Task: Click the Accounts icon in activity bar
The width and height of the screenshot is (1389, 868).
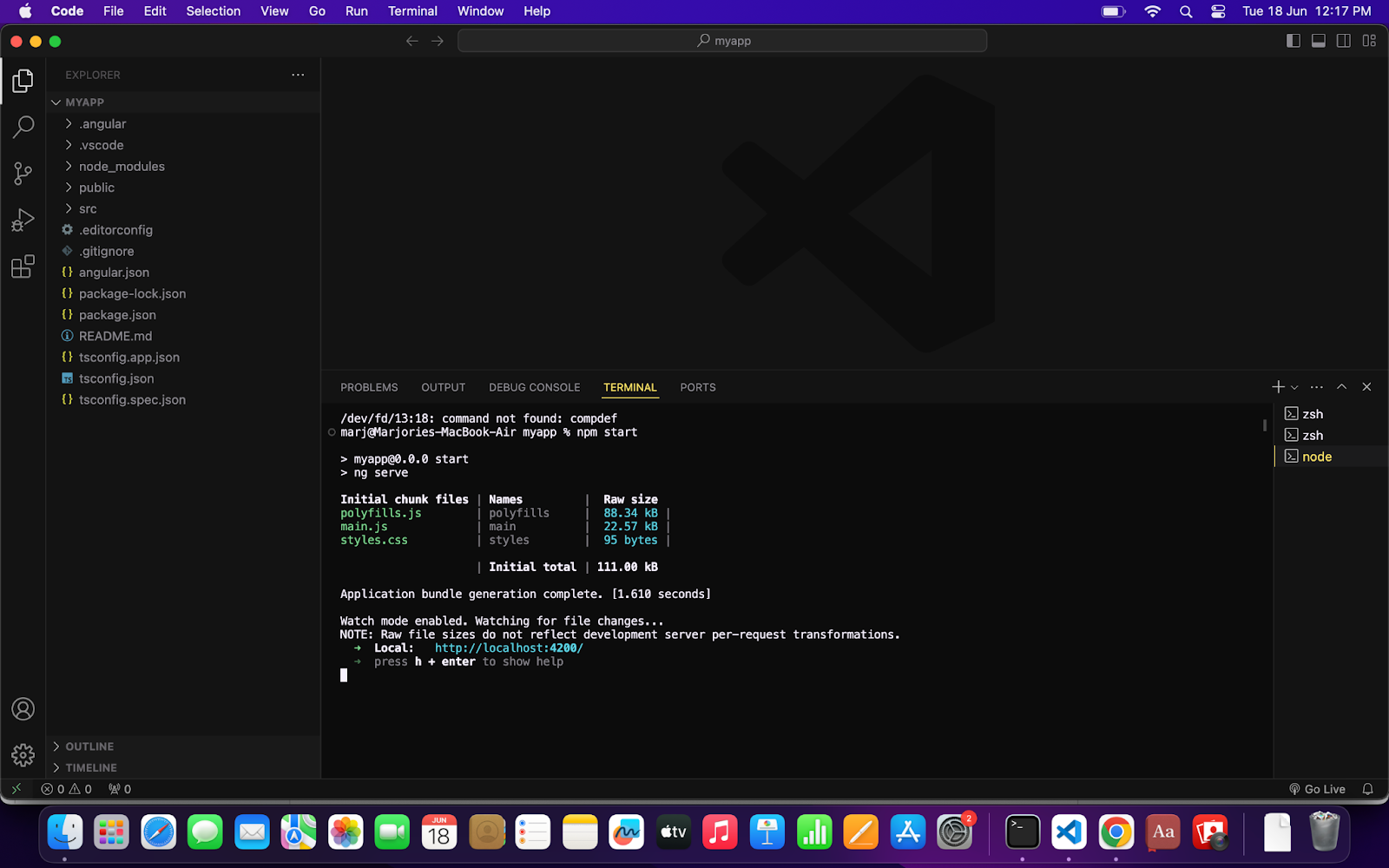Action: pos(23,709)
